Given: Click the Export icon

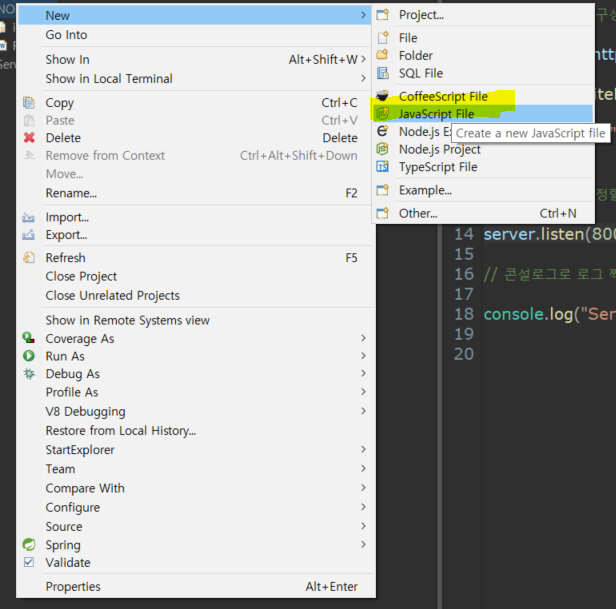Looking at the screenshot, I should [x=28, y=235].
